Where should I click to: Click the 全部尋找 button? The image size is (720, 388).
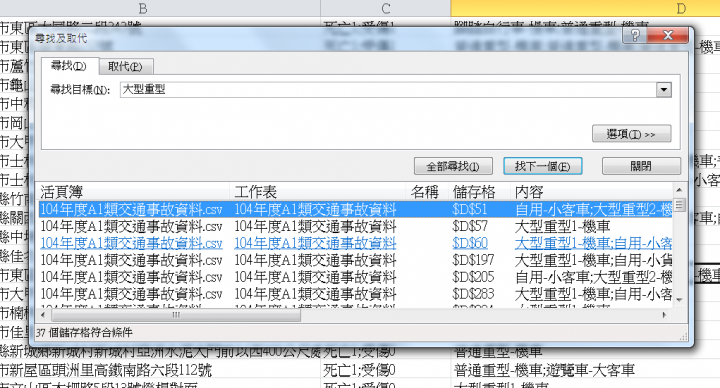pos(453,166)
